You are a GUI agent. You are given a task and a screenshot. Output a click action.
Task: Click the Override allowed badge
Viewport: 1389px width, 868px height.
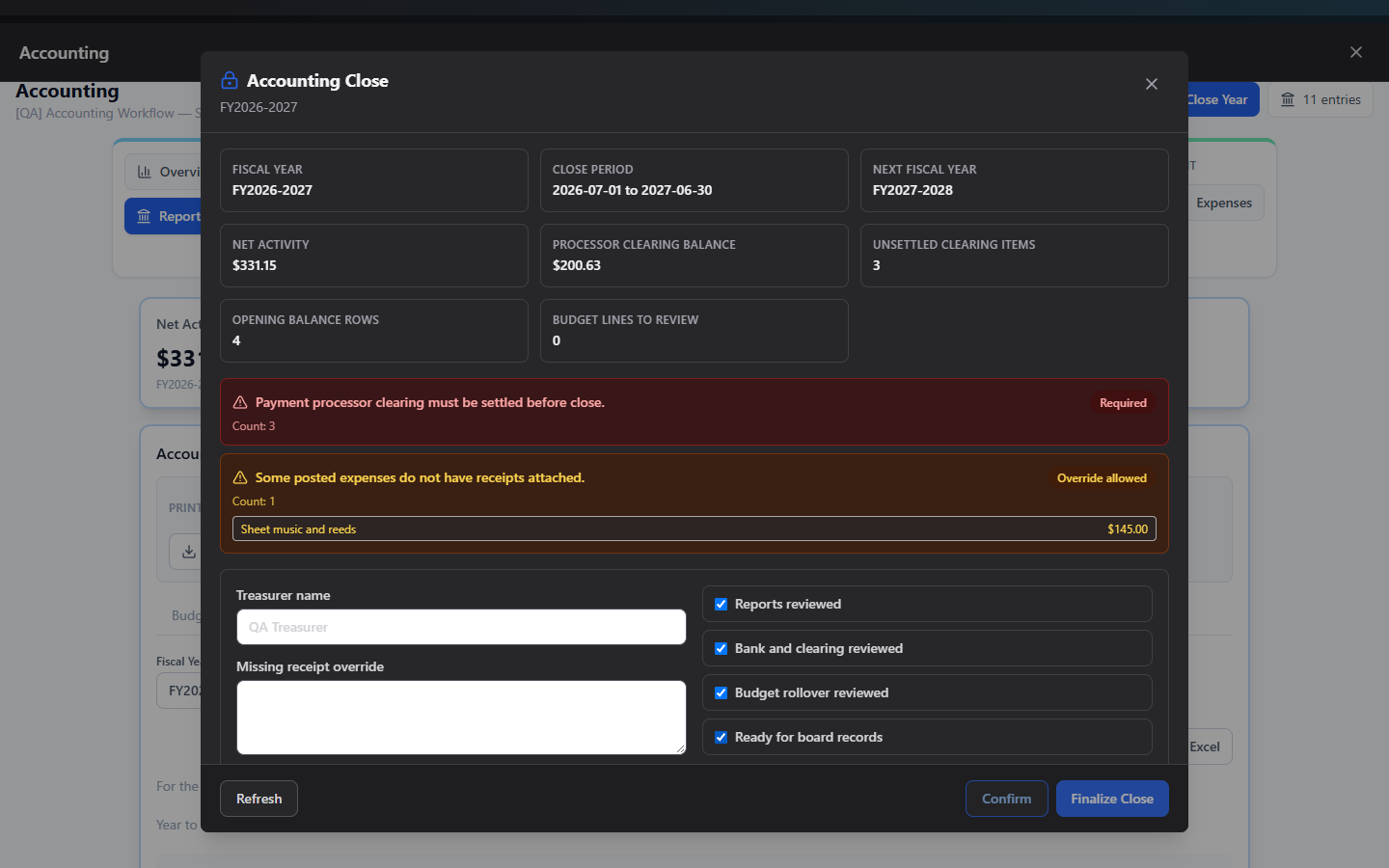click(x=1102, y=478)
